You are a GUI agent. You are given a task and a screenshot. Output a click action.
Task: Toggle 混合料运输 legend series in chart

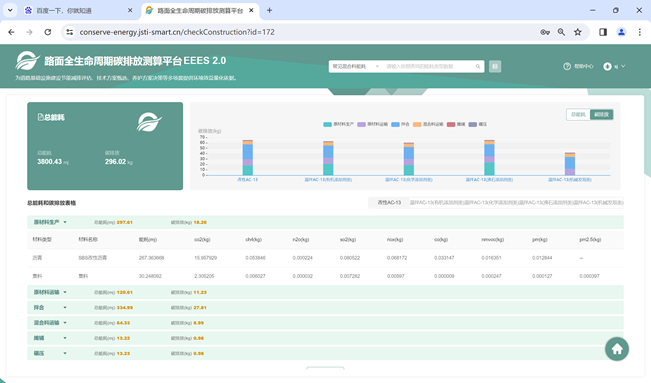[428, 124]
